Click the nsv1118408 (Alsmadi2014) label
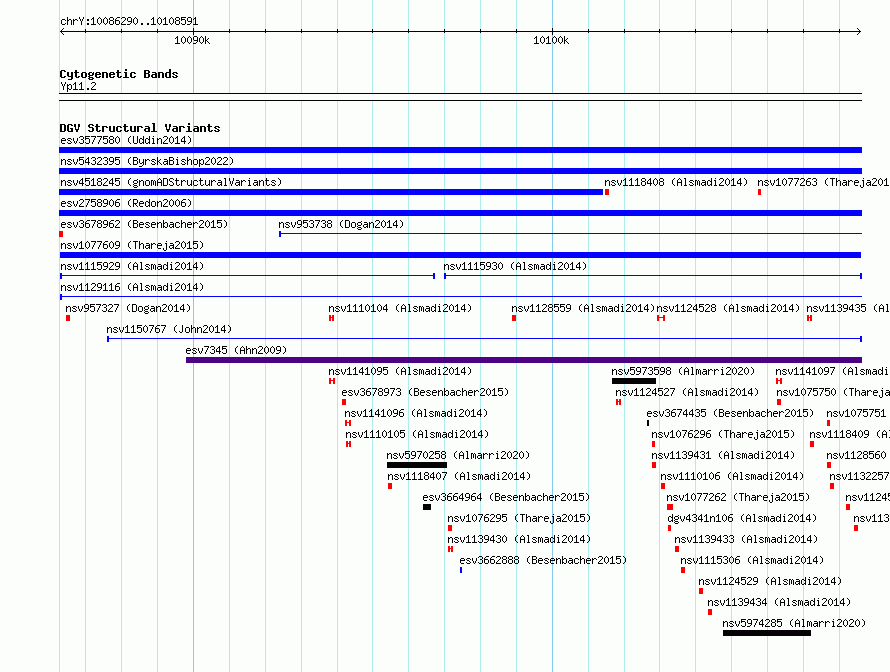This screenshot has height=672, width=890. [676, 182]
